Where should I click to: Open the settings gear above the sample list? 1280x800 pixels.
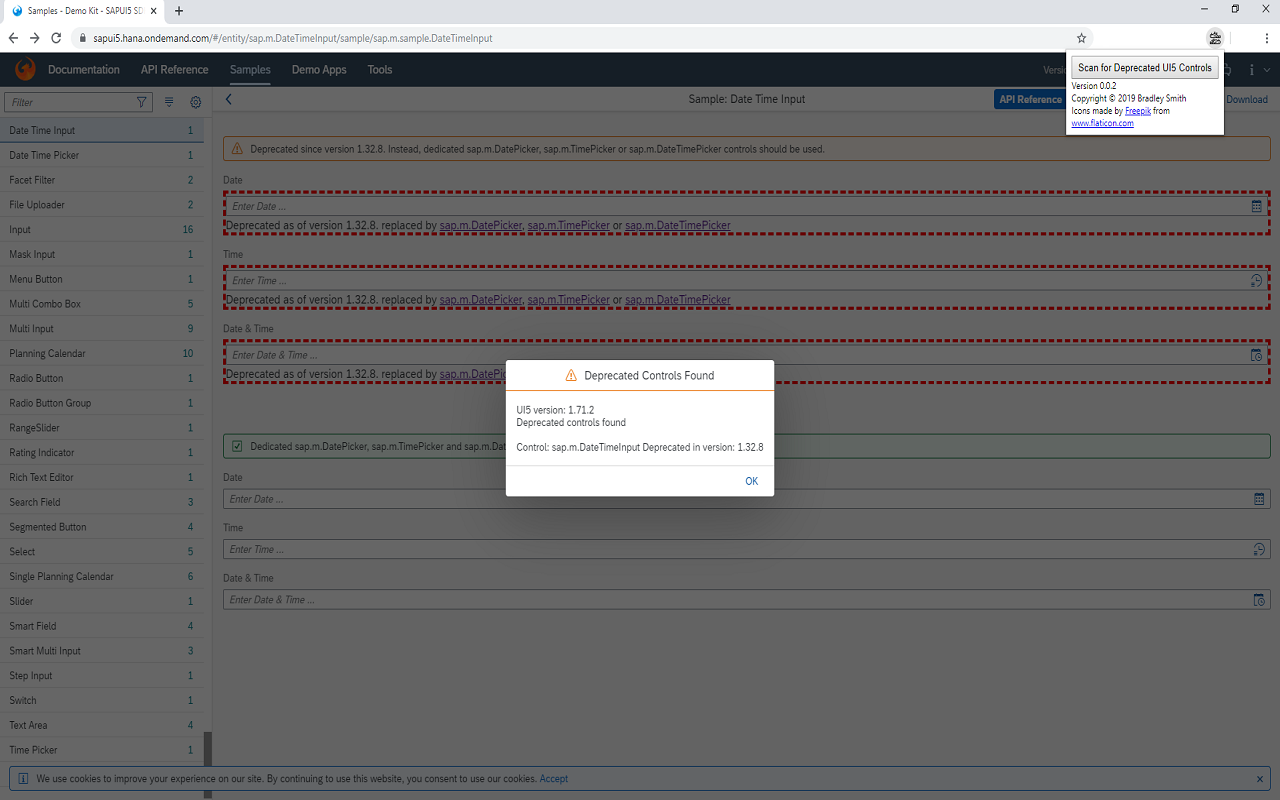click(x=195, y=101)
